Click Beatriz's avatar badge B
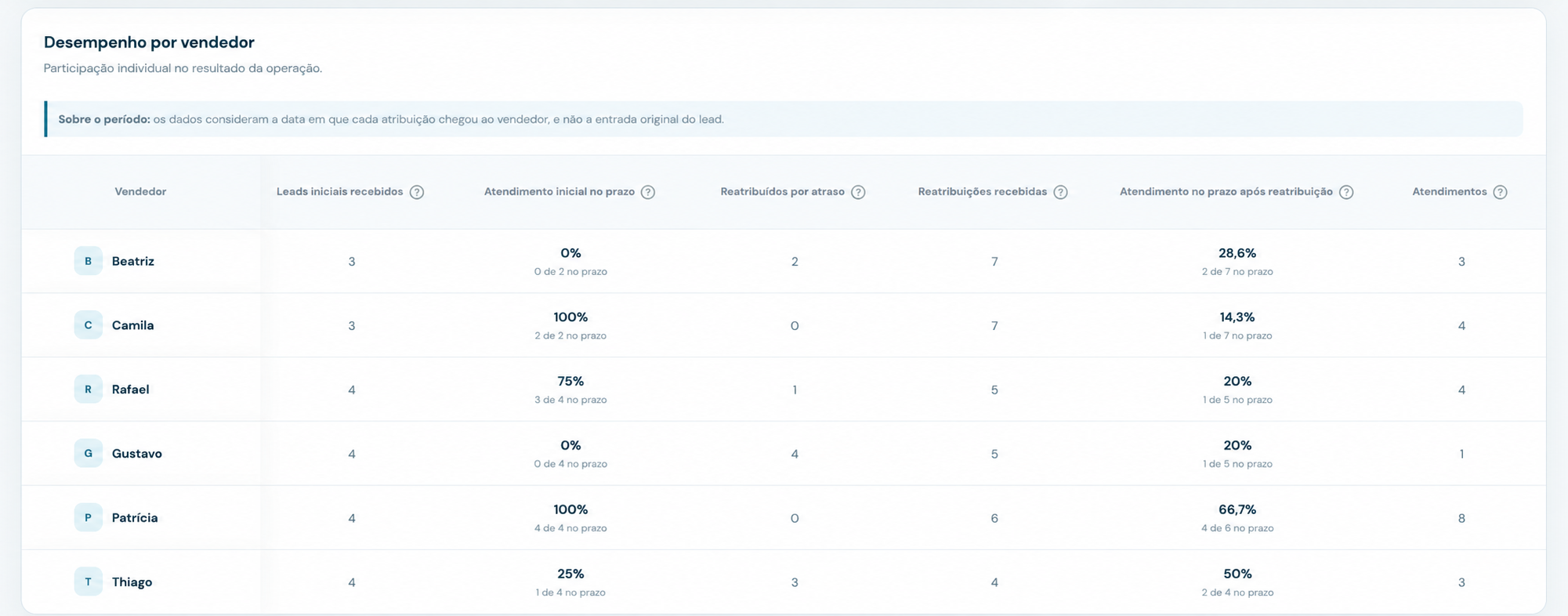Image resolution: width=1568 pixels, height=616 pixels. tap(88, 261)
